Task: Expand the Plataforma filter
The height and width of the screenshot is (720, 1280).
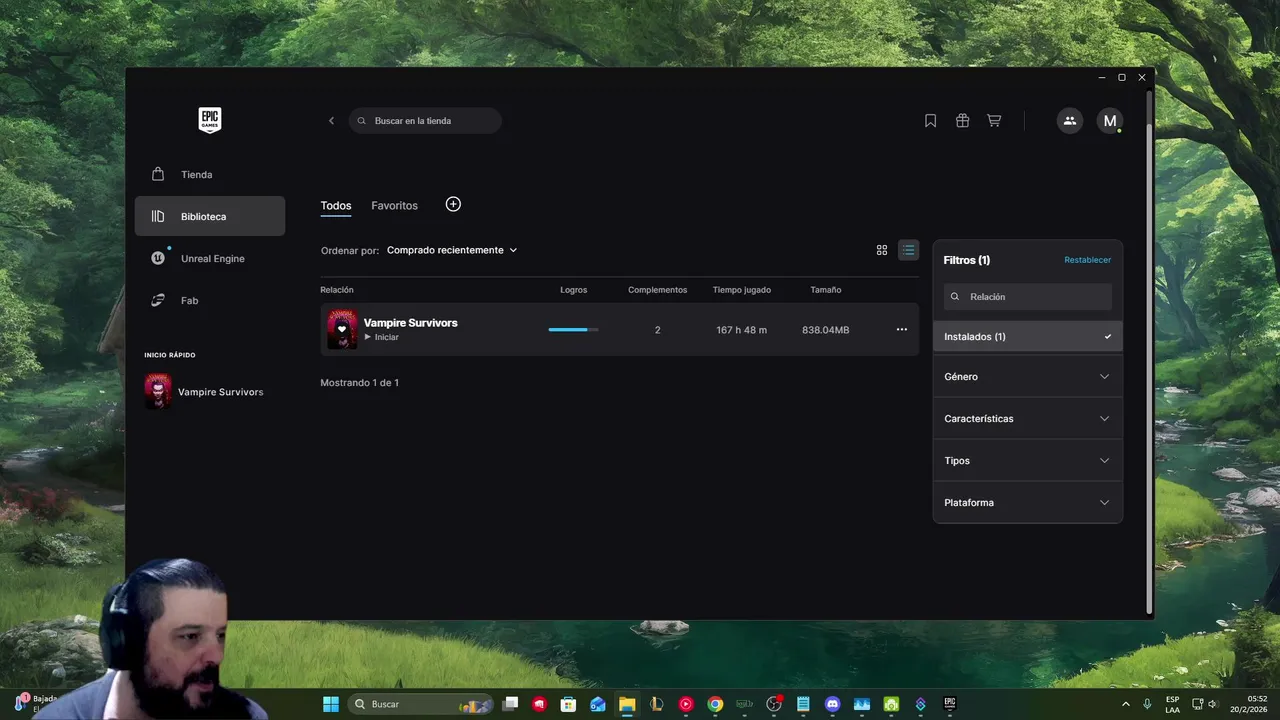Action: click(x=1028, y=503)
